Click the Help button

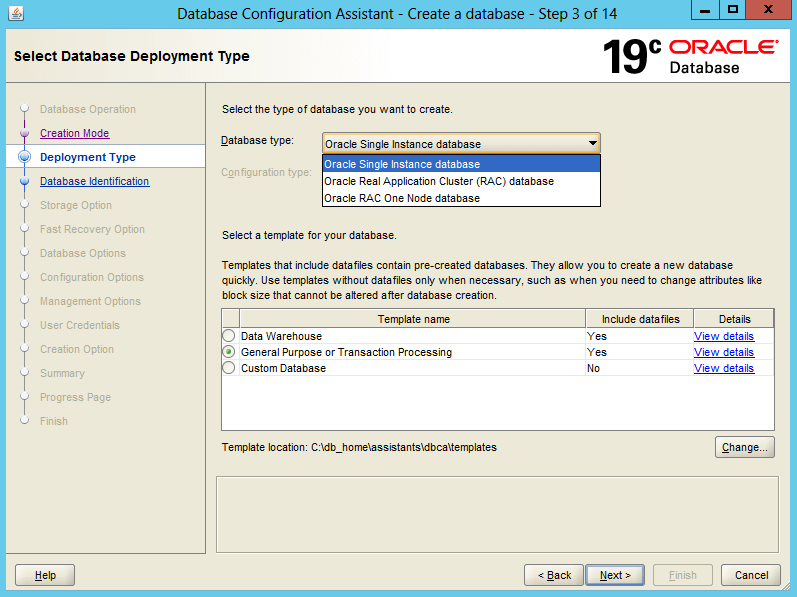pos(45,575)
